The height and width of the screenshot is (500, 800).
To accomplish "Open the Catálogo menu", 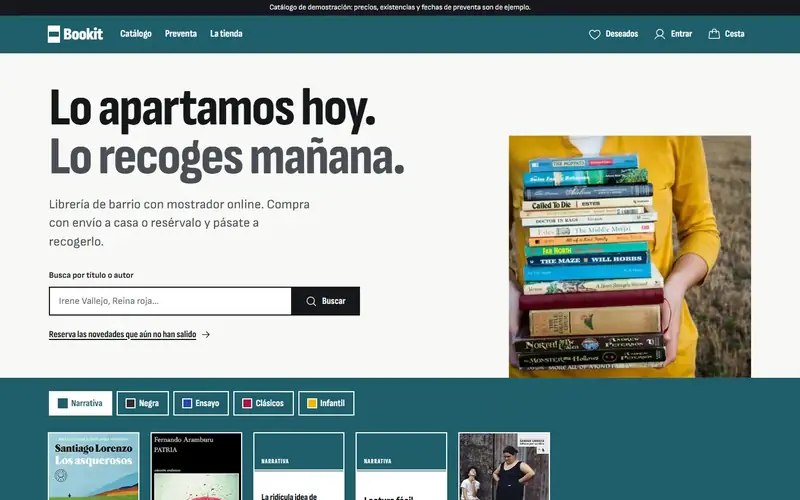I will tap(136, 34).
